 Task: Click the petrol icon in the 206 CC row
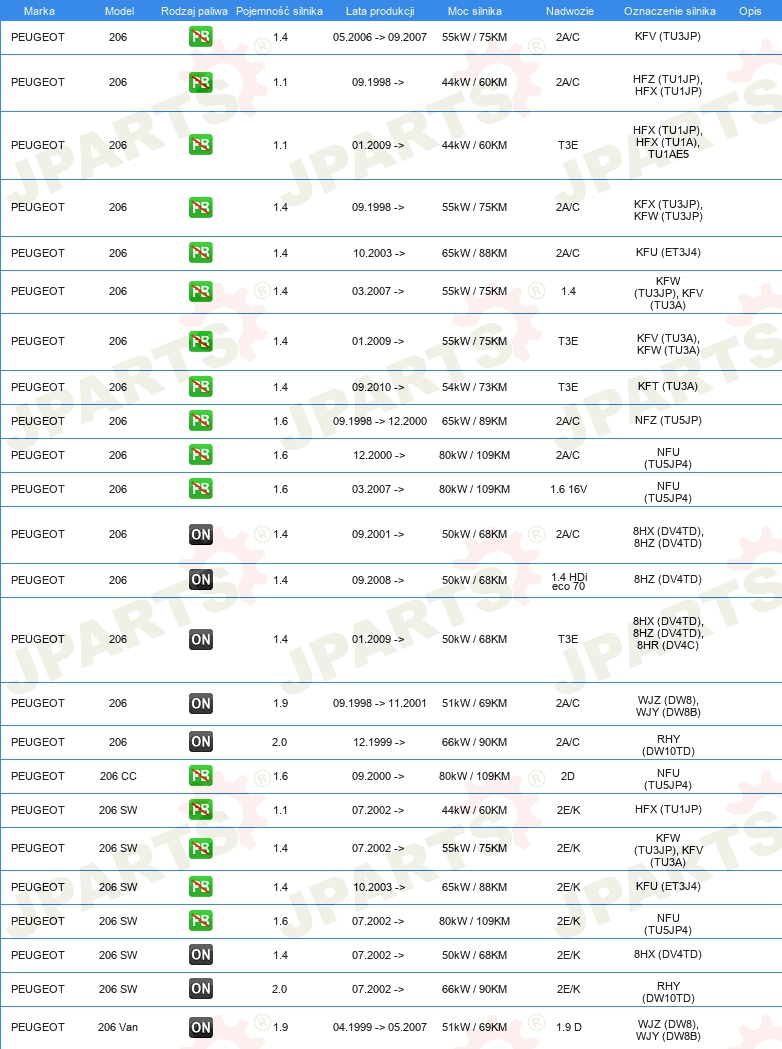click(x=201, y=776)
